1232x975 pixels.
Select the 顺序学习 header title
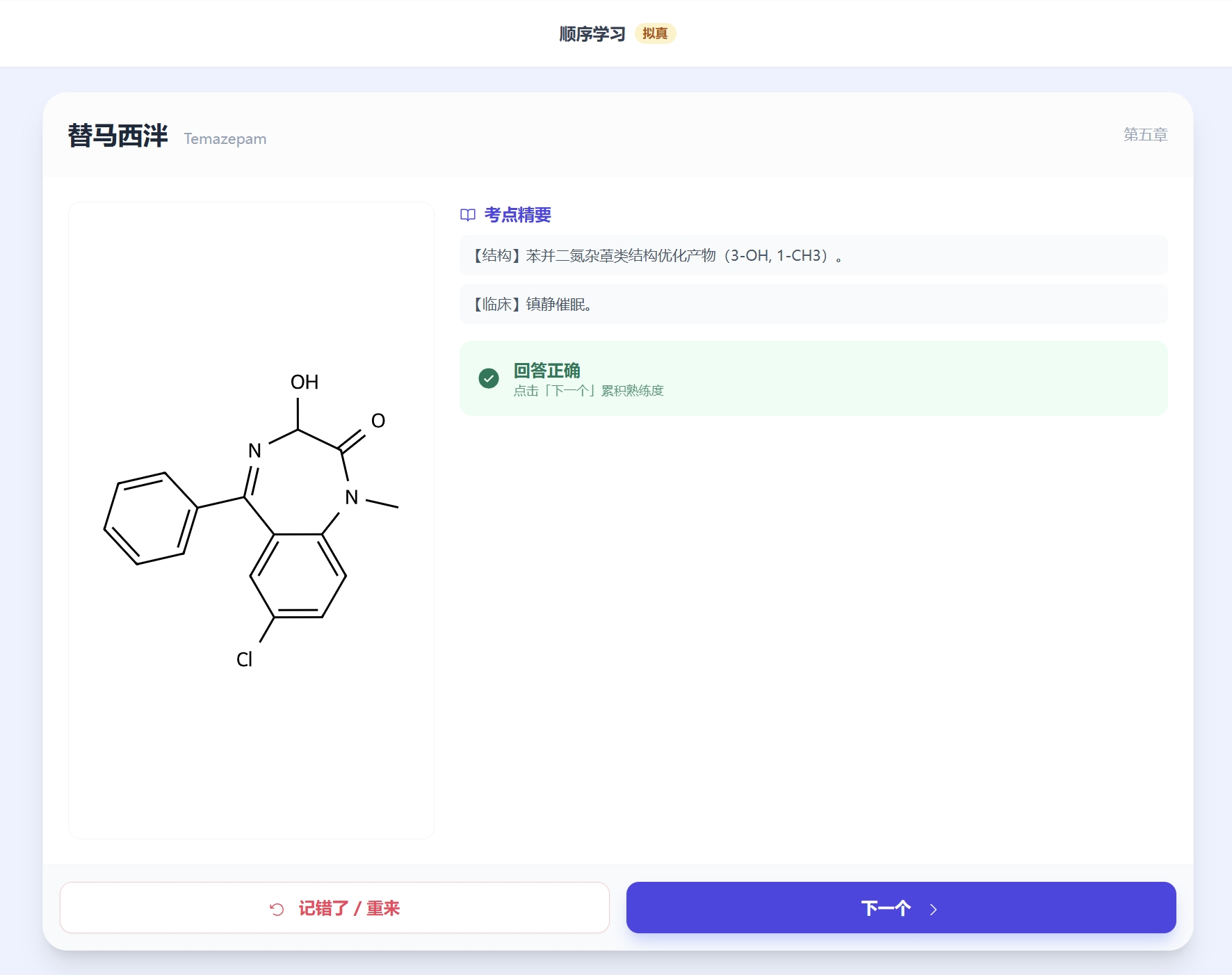pos(592,33)
